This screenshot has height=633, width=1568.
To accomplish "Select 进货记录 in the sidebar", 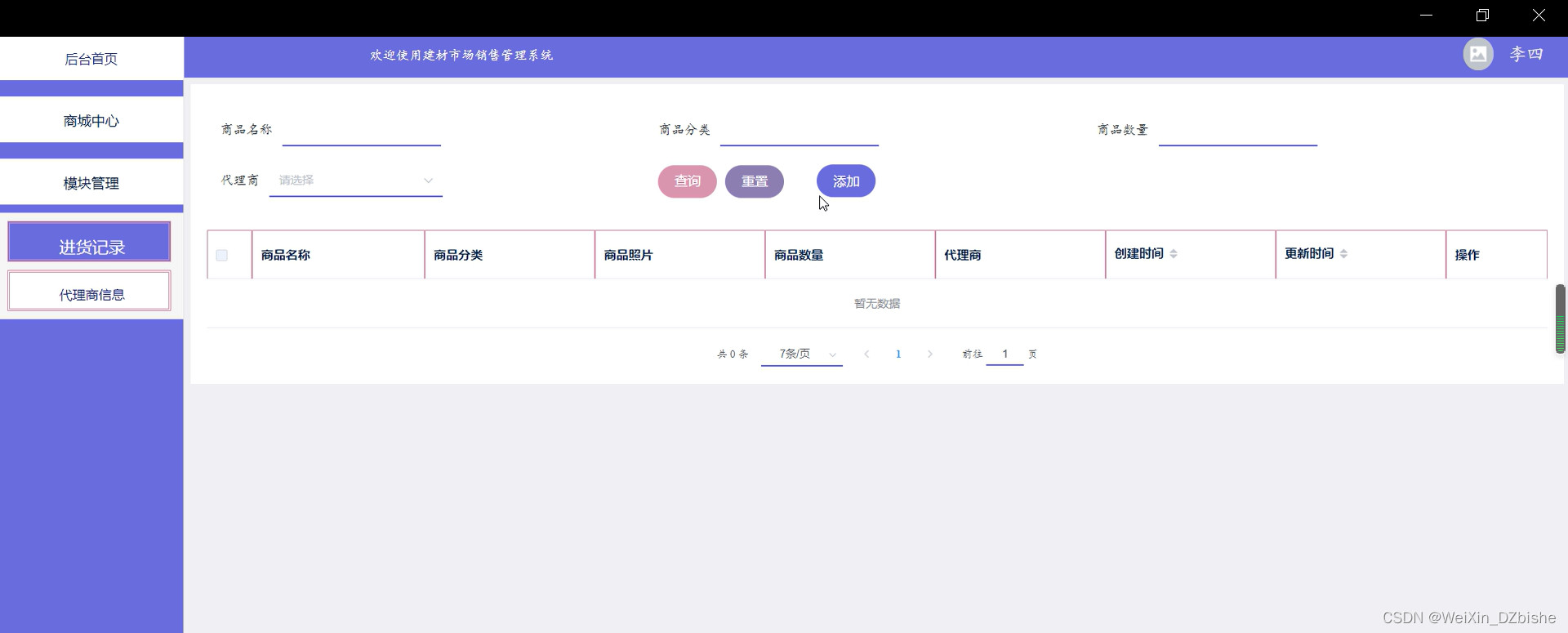I will pos(90,242).
